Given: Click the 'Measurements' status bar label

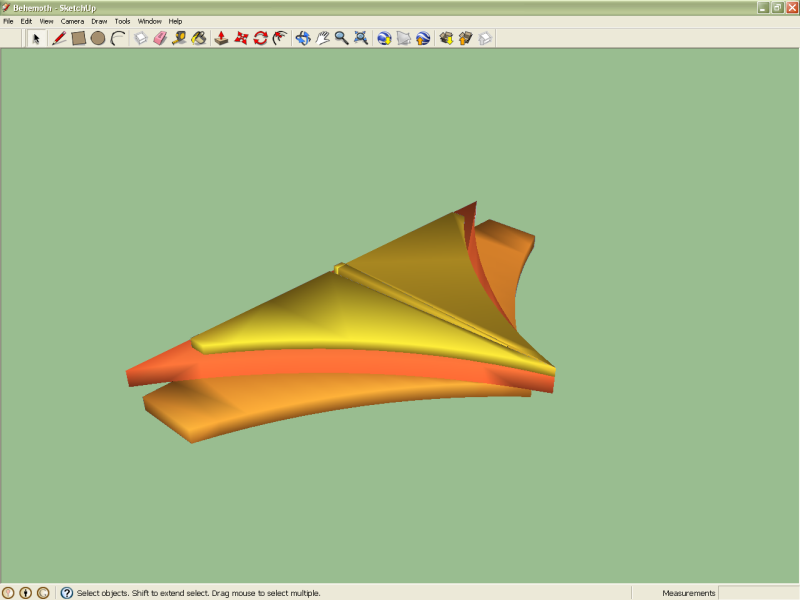Looking at the screenshot, I should coord(688,593).
